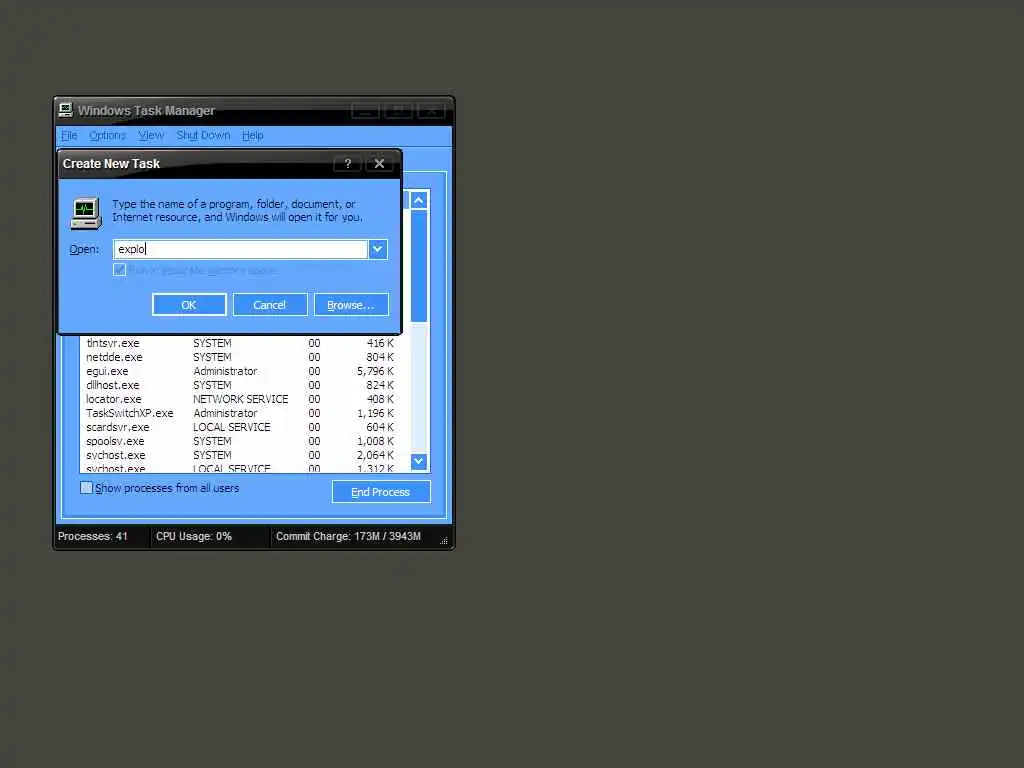
Task: Open the View menu
Action: (x=151, y=135)
